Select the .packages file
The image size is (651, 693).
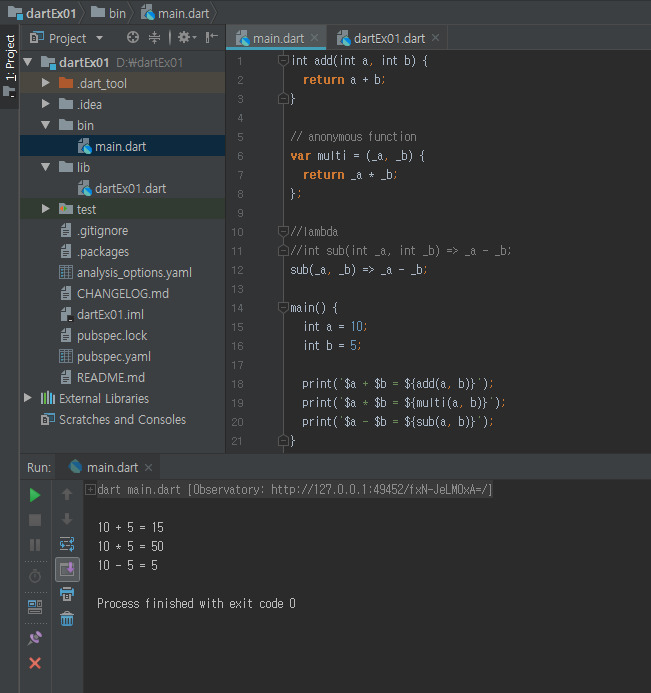(x=122, y=251)
